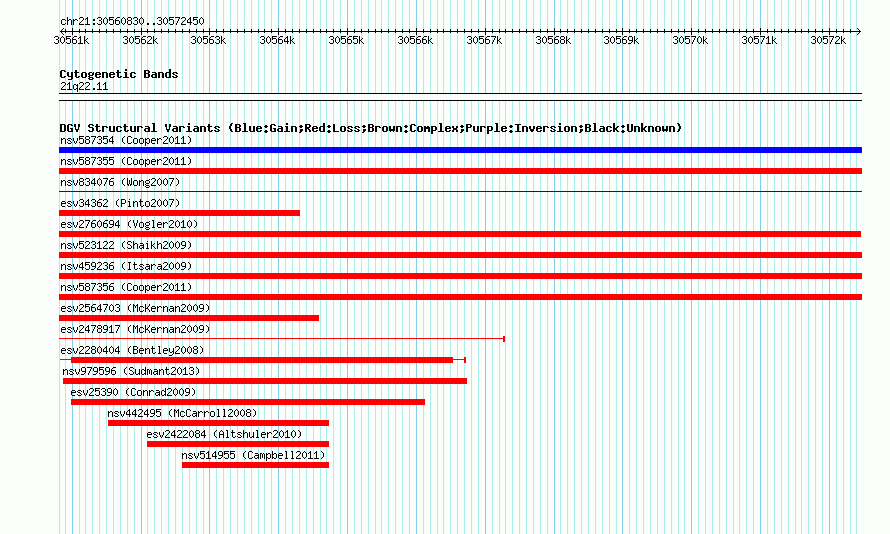Click the 30564k ruler tick label
This screenshot has height=534, width=890.
pos(278,40)
